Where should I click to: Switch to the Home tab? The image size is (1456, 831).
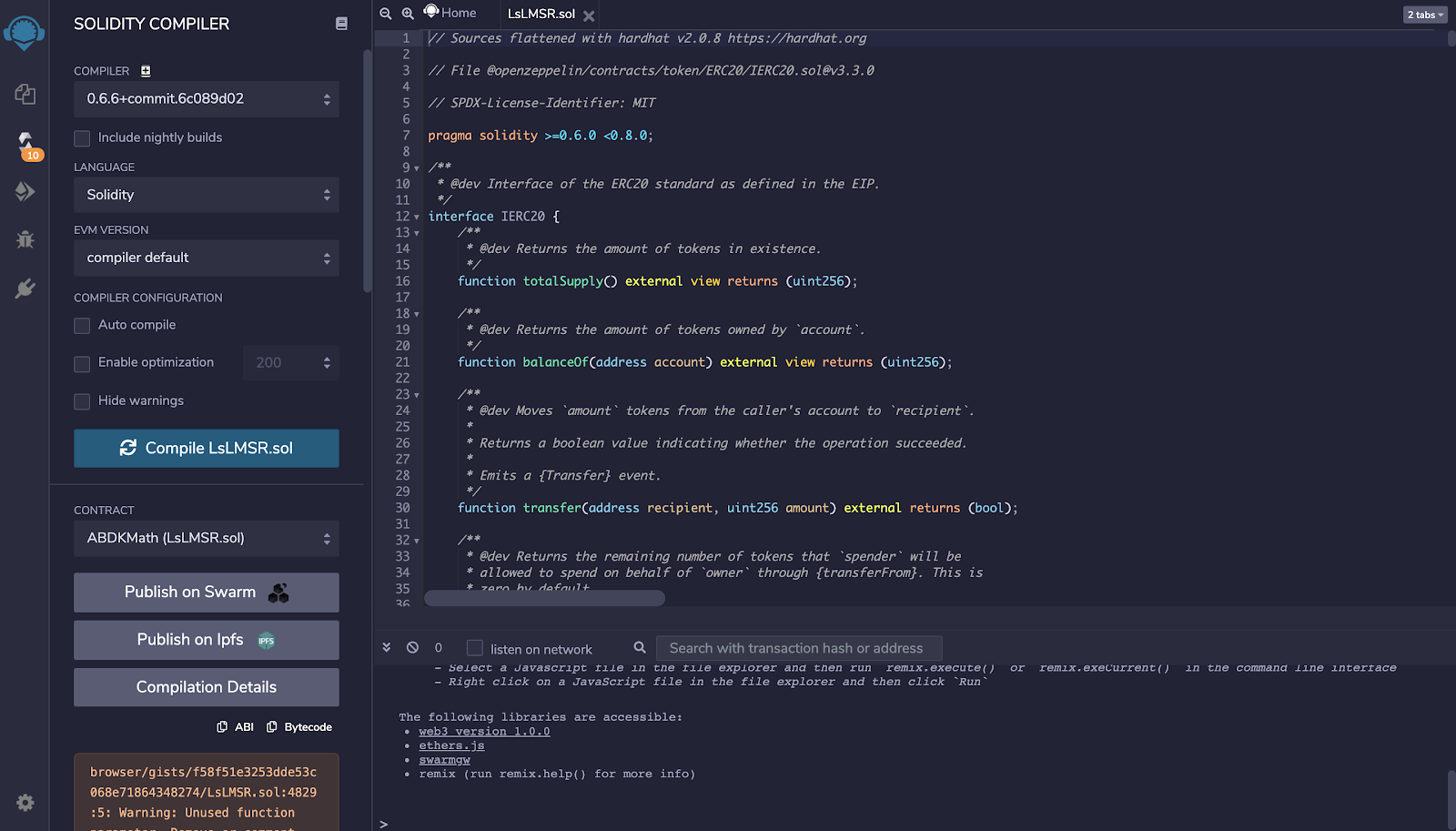450,13
